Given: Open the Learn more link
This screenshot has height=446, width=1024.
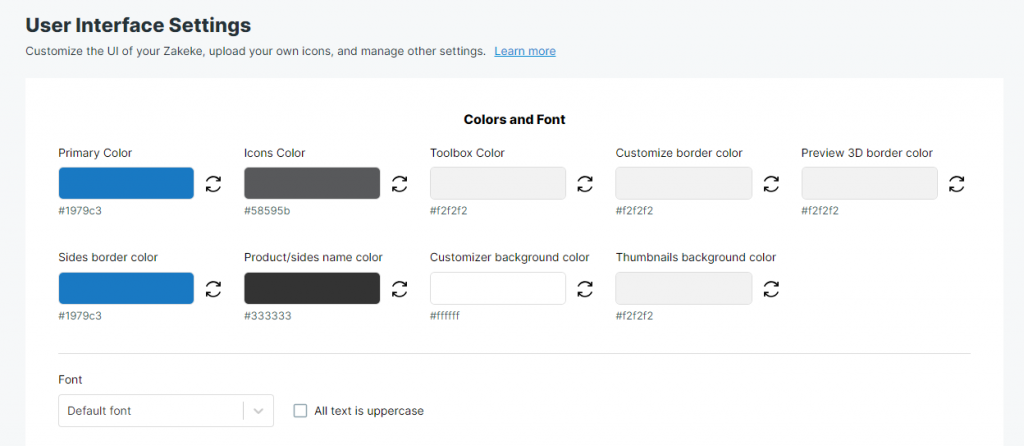Looking at the screenshot, I should tap(525, 51).
